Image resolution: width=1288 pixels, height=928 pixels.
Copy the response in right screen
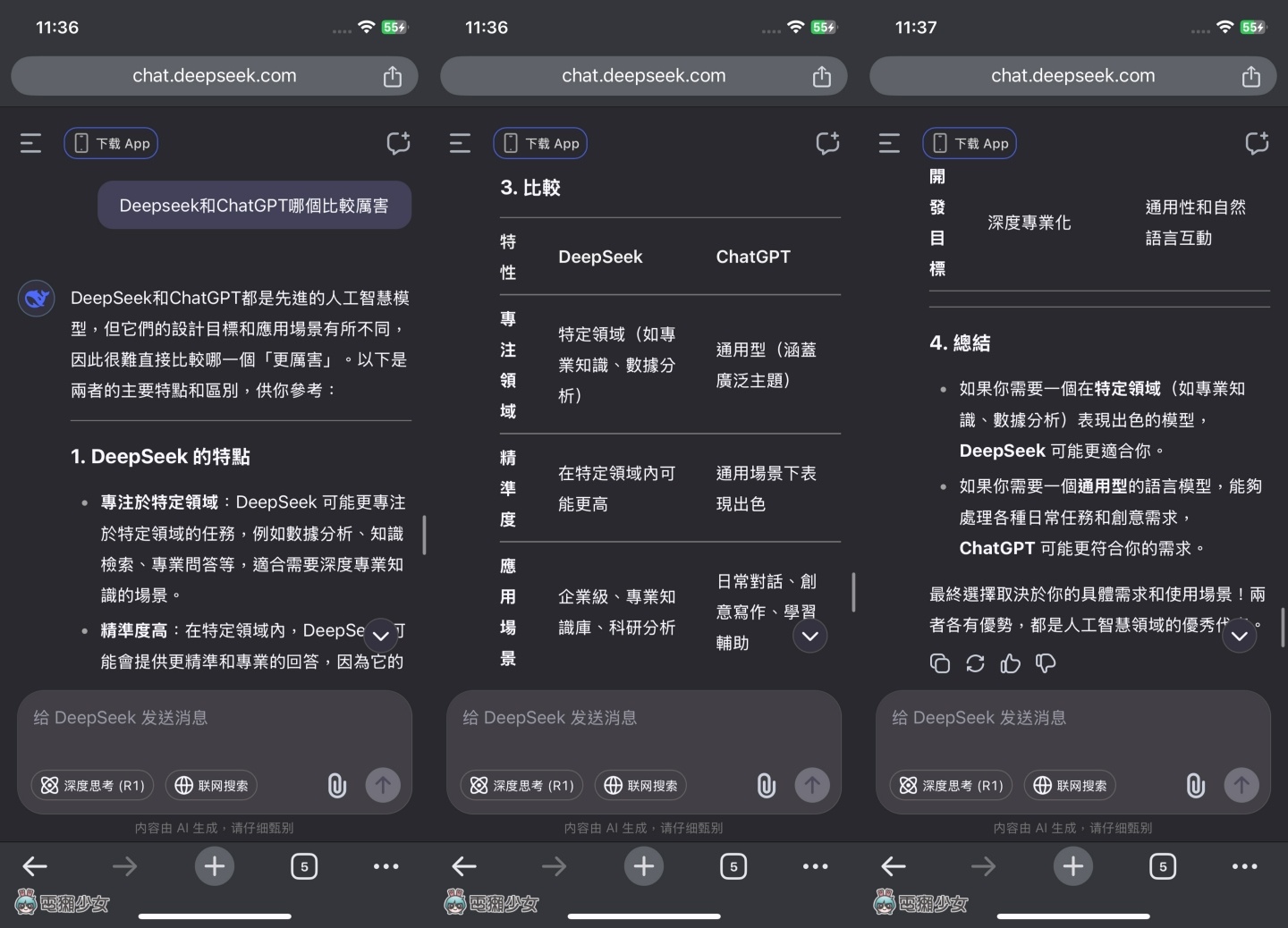pyautogui.click(x=940, y=663)
